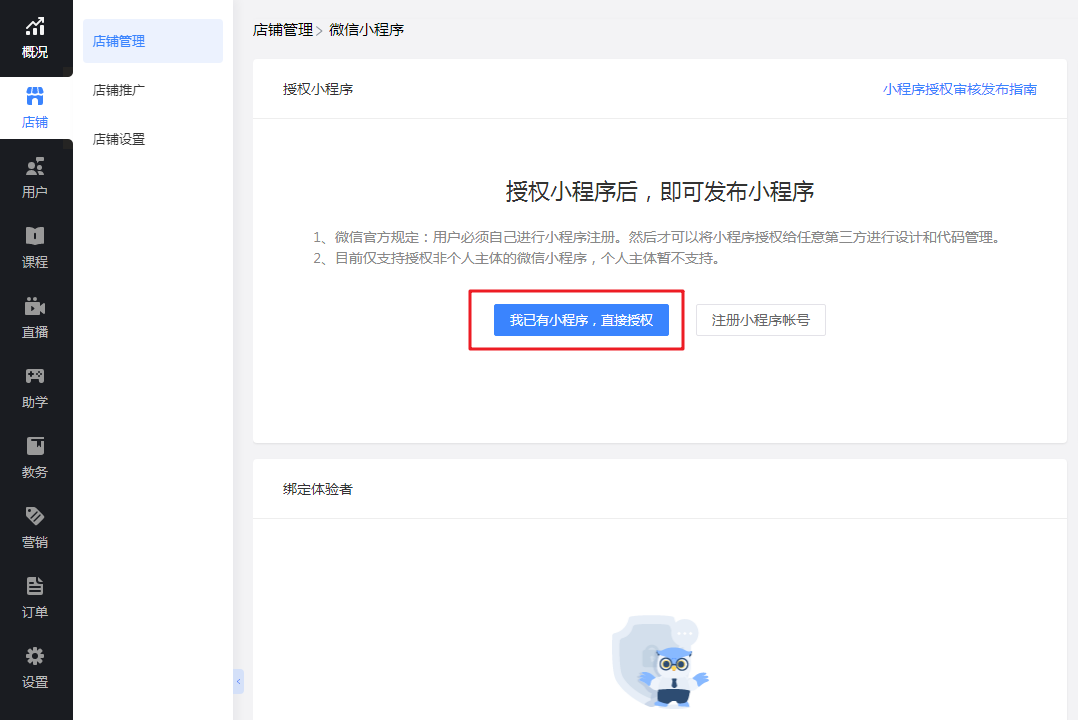
Task: Click the heading 授权小程序后，即可发布小程序
Action: click(x=660, y=191)
